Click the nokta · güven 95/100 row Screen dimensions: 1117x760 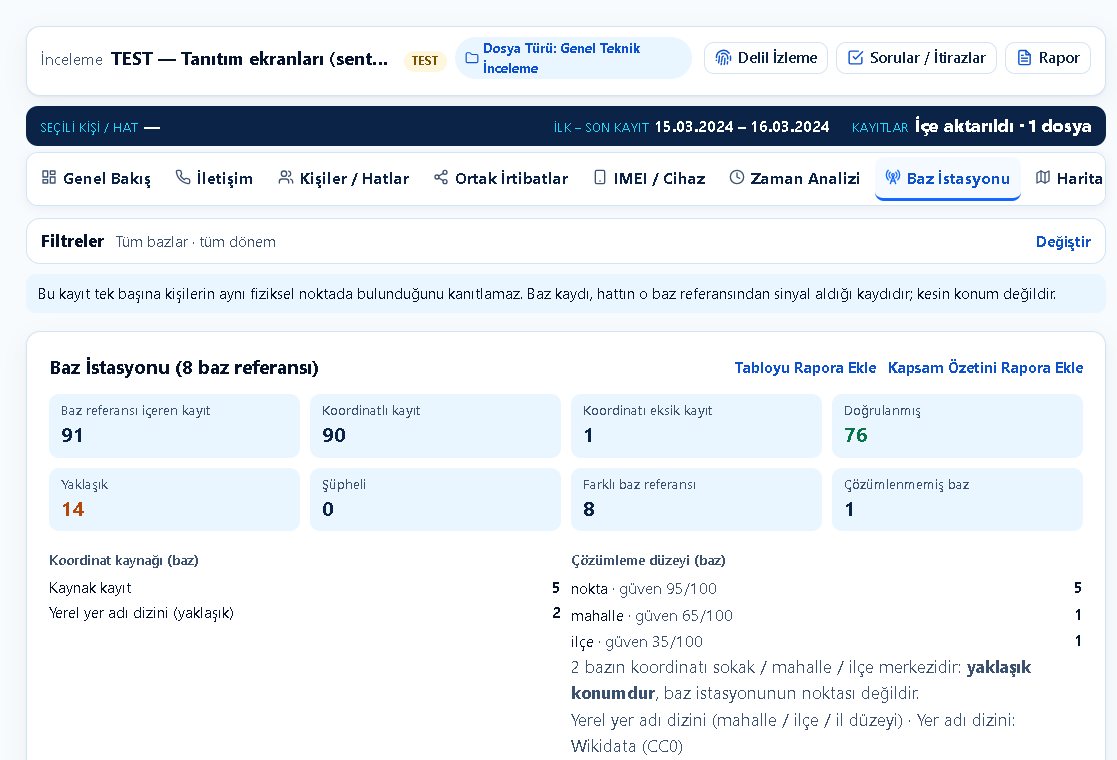pyautogui.click(x=826, y=588)
